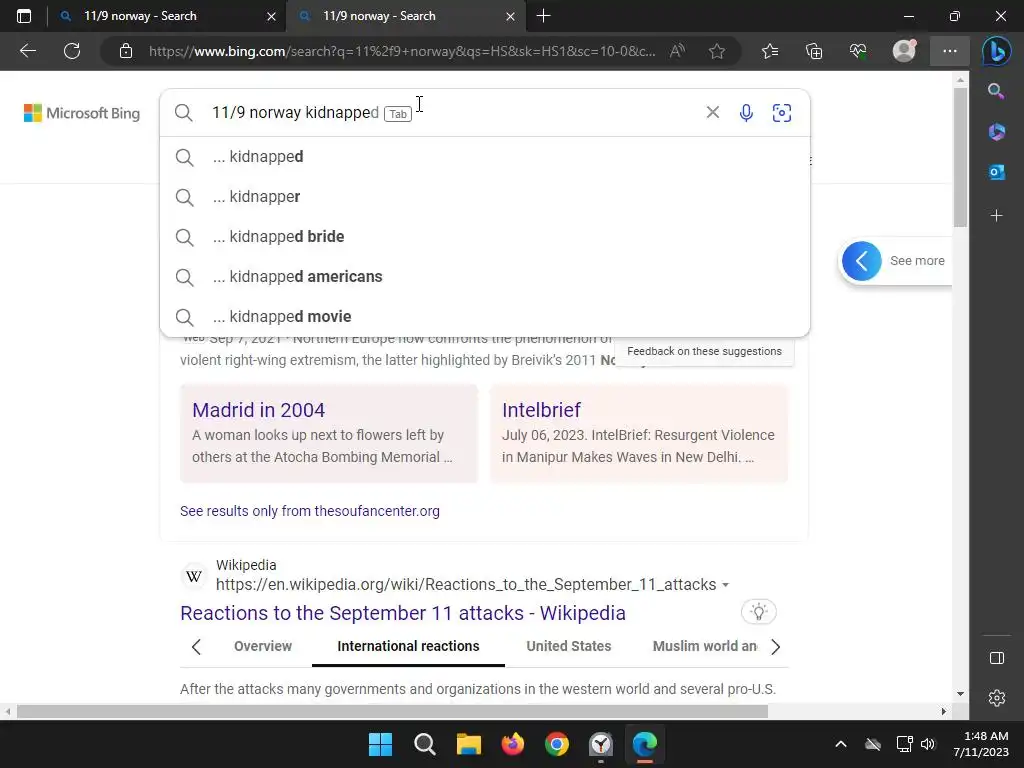
Task: Toggle the Read aloud icon in address bar
Action: [x=677, y=51]
